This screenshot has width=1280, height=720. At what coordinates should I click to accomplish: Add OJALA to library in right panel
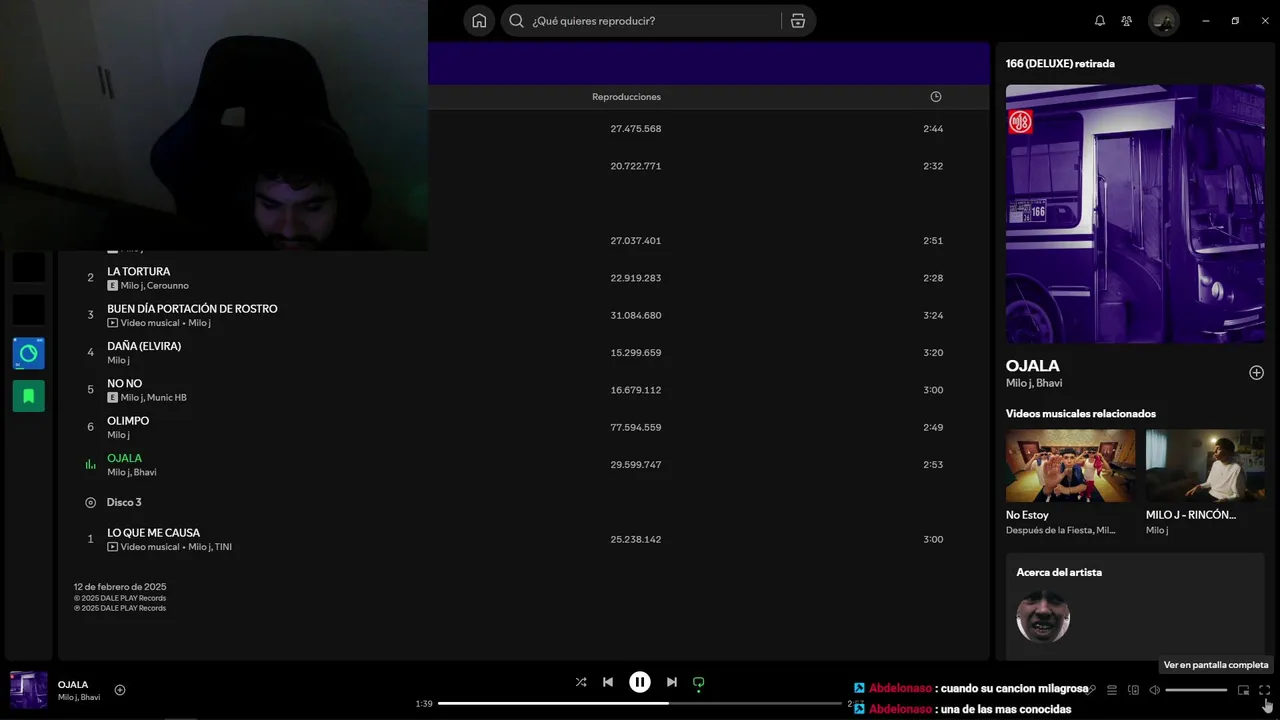pyautogui.click(x=1256, y=373)
